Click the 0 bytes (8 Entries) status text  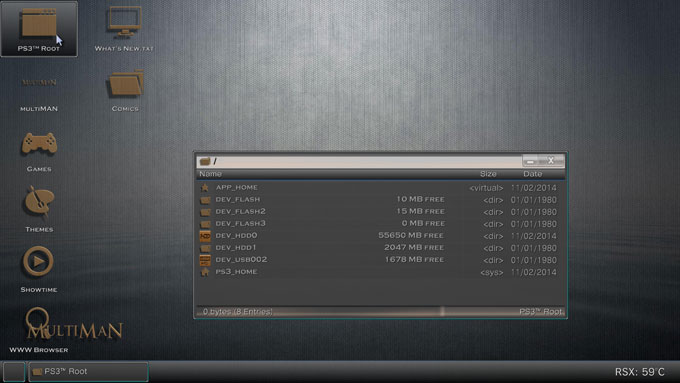(x=238, y=312)
